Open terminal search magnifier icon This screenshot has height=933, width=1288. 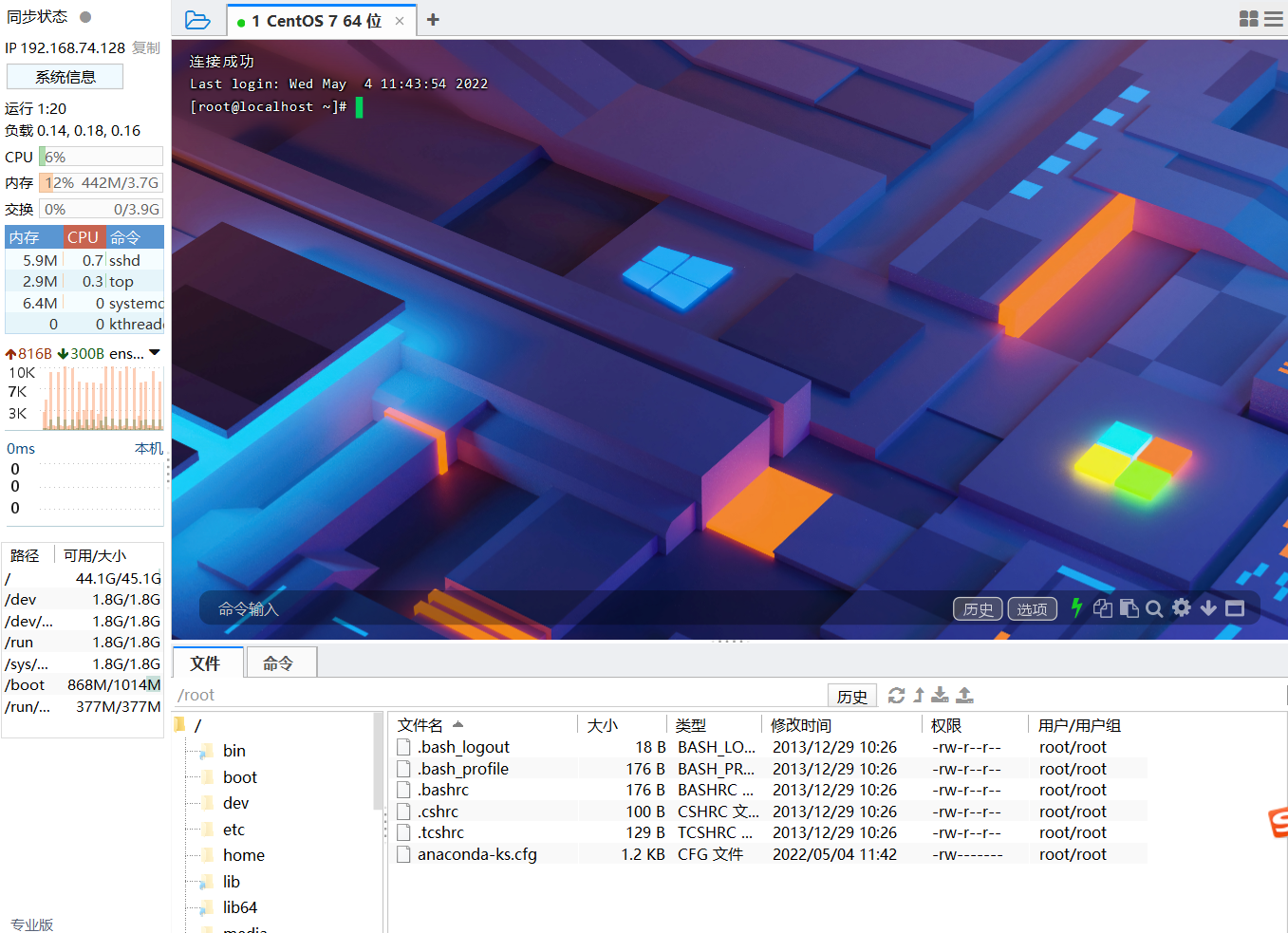click(1154, 608)
